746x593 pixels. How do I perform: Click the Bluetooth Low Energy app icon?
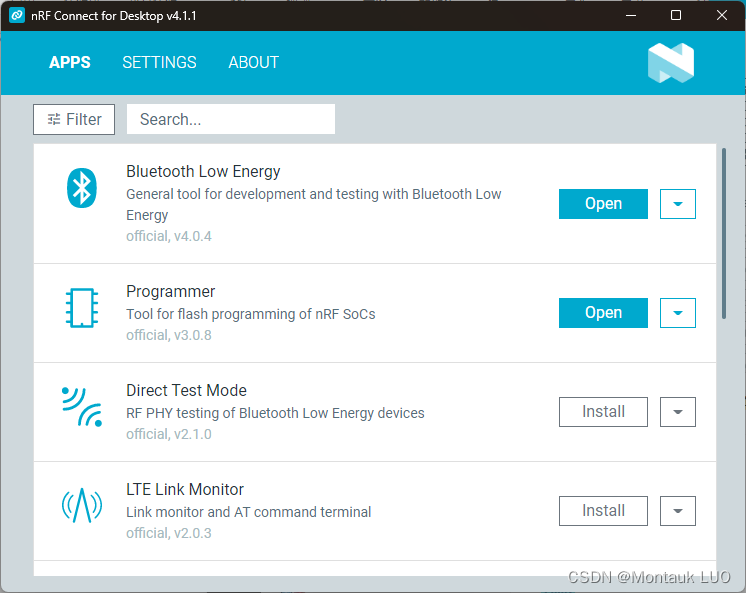click(82, 188)
